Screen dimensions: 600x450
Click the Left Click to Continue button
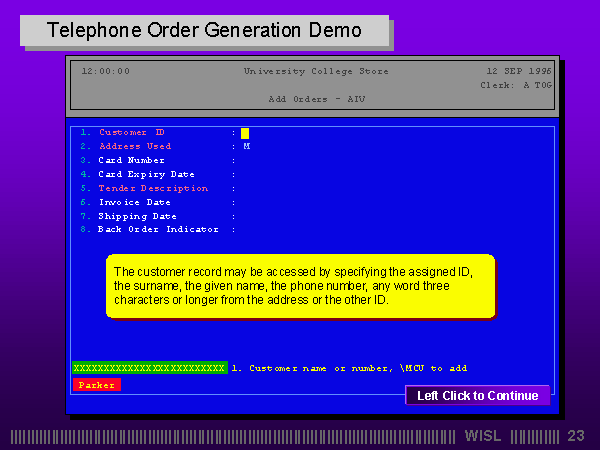[x=477, y=396]
